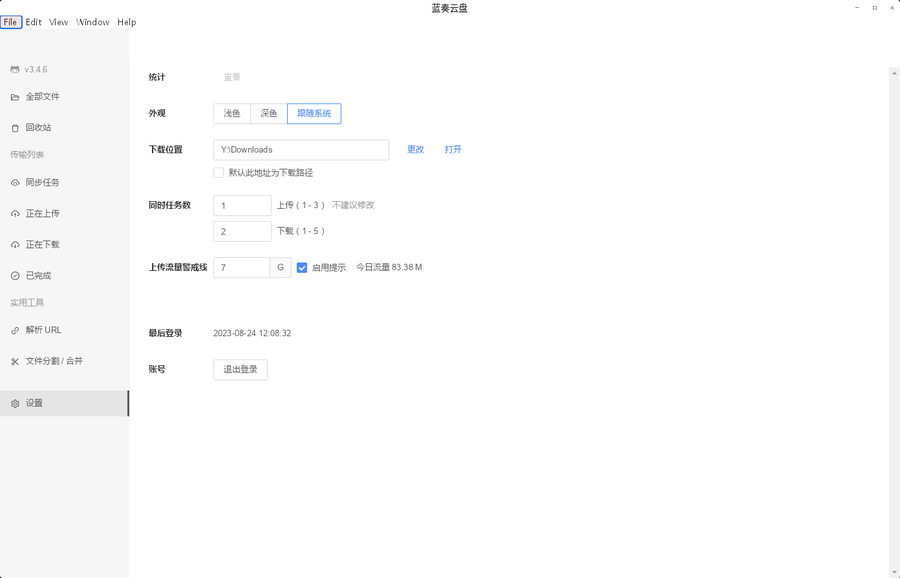This screenshot has width=900, height=578.
Task: Select the 正在上传 upload icon
Action: 15,214
